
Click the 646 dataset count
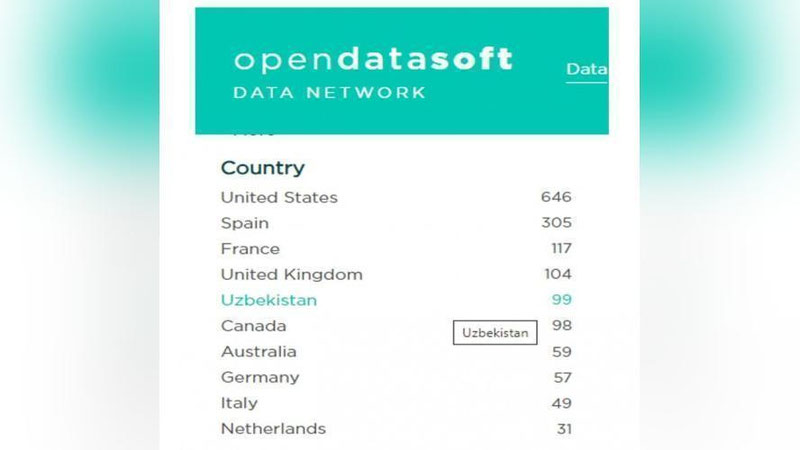point(556,198)
